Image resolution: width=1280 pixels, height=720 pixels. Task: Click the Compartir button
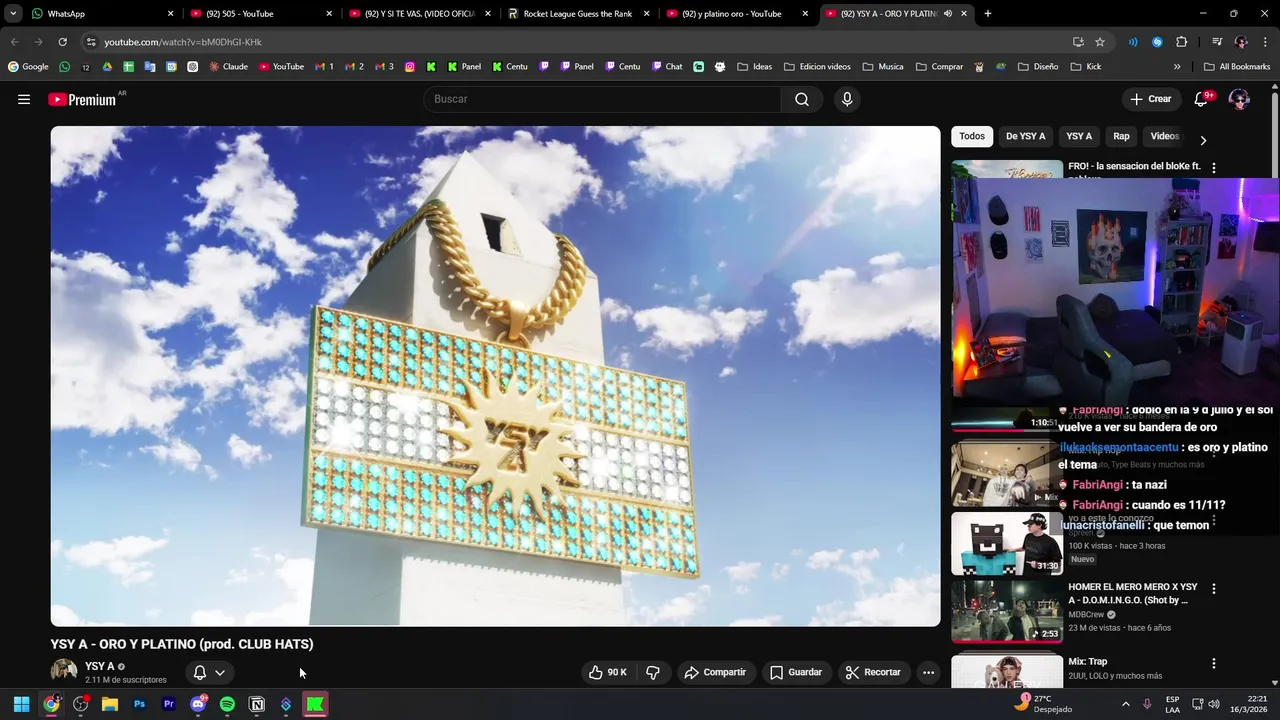tap(715, 672)
